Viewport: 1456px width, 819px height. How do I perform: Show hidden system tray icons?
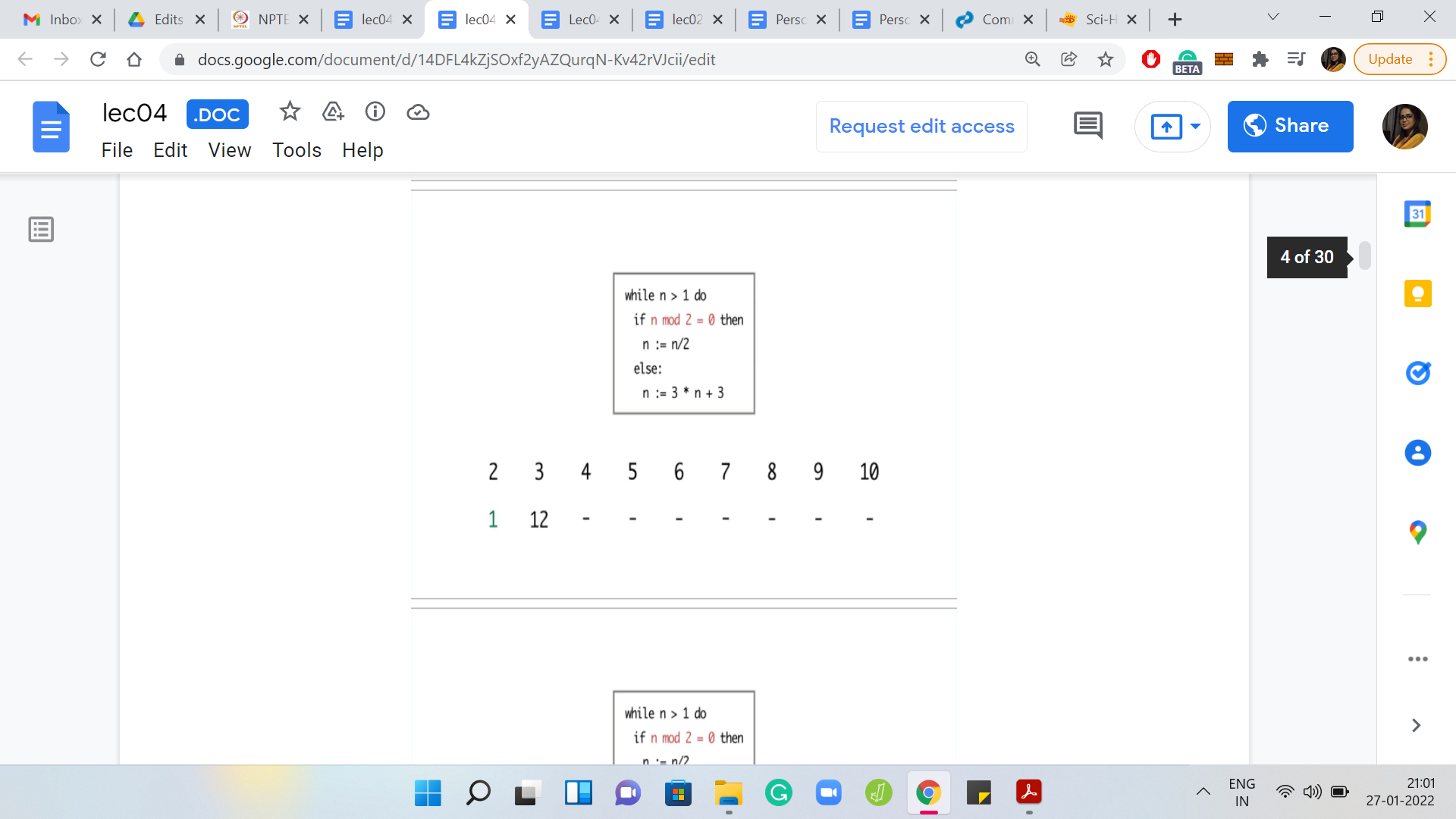[x=1203, y=792]
